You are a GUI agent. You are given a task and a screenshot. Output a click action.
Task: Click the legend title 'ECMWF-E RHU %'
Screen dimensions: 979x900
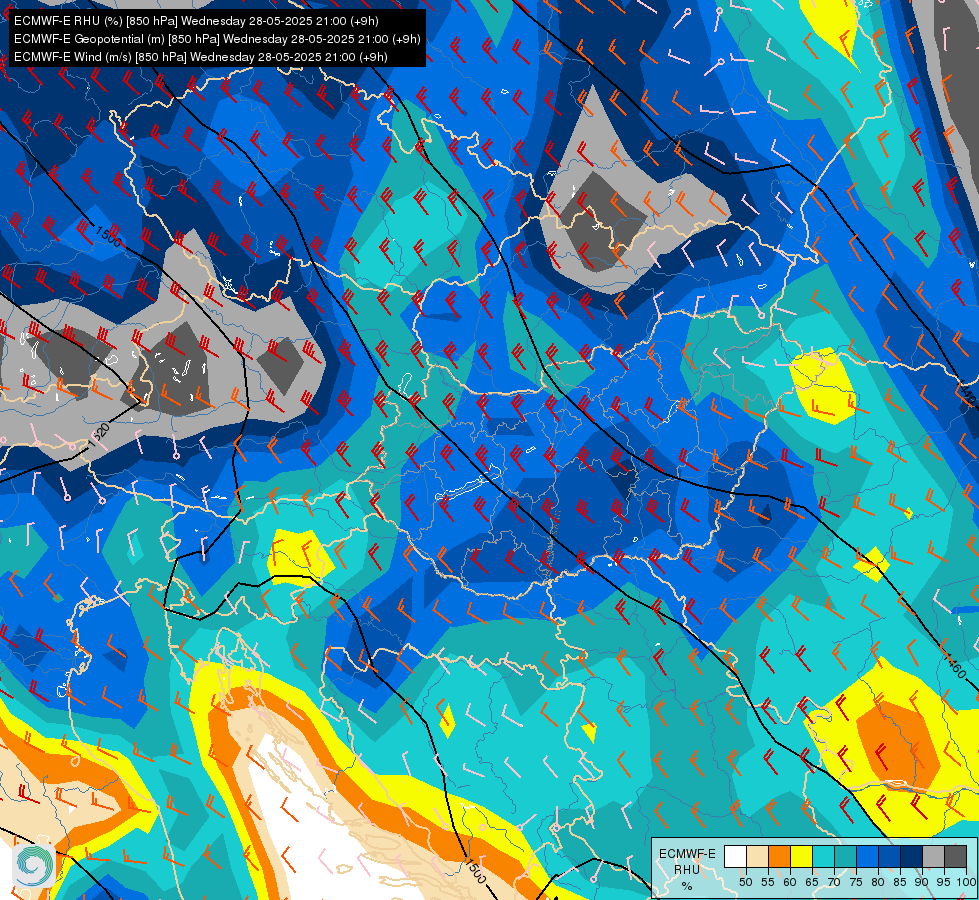687,869
